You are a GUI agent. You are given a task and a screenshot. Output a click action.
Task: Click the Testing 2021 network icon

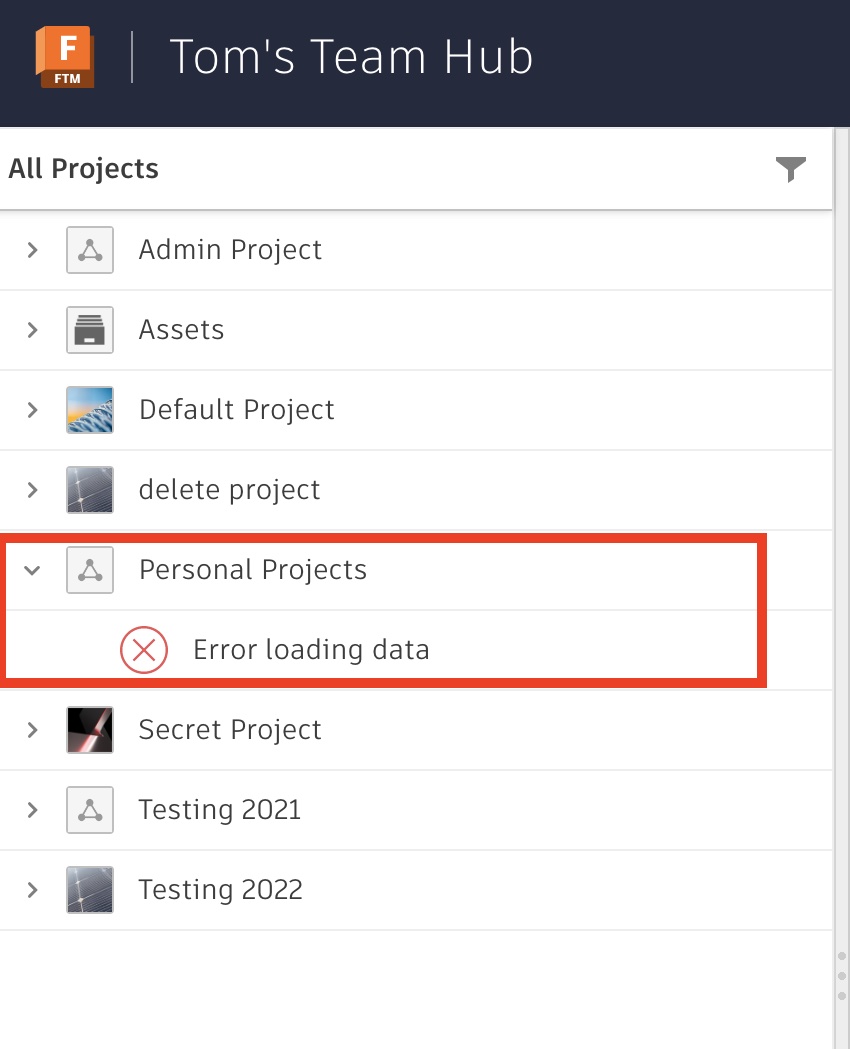(90, 810)
